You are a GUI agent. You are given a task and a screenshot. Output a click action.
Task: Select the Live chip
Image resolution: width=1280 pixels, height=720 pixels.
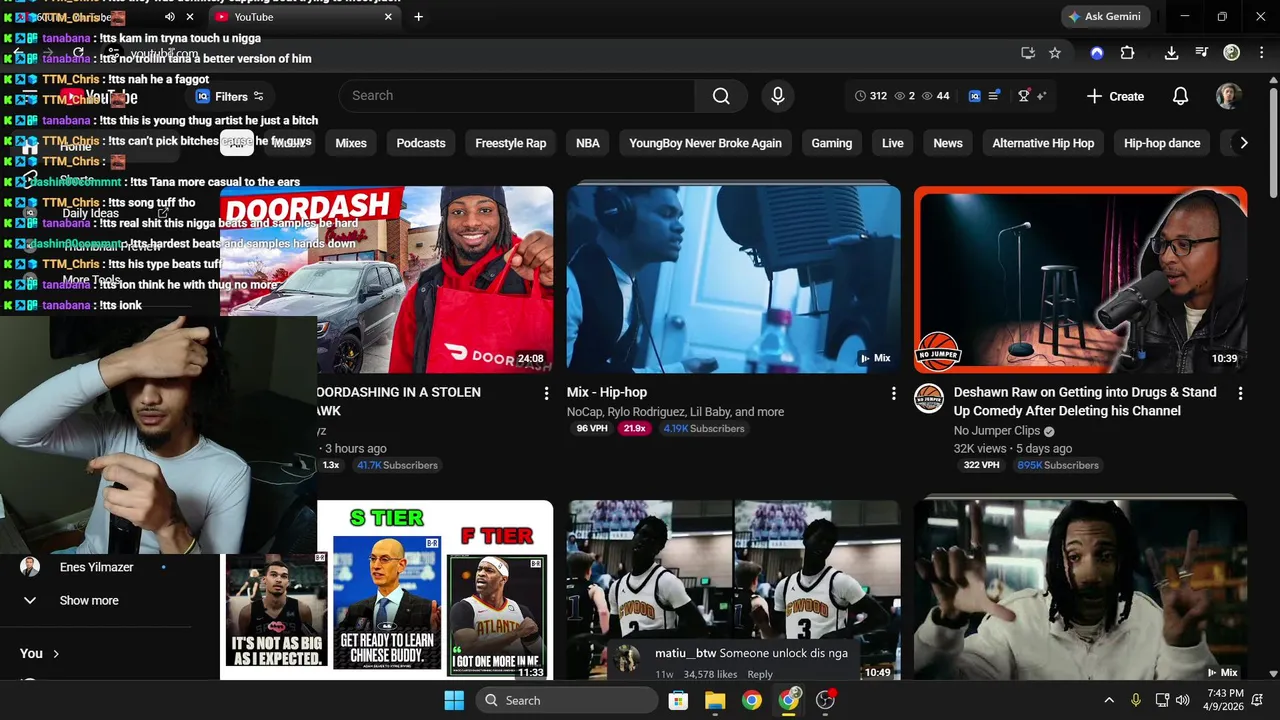coord(893,143)
